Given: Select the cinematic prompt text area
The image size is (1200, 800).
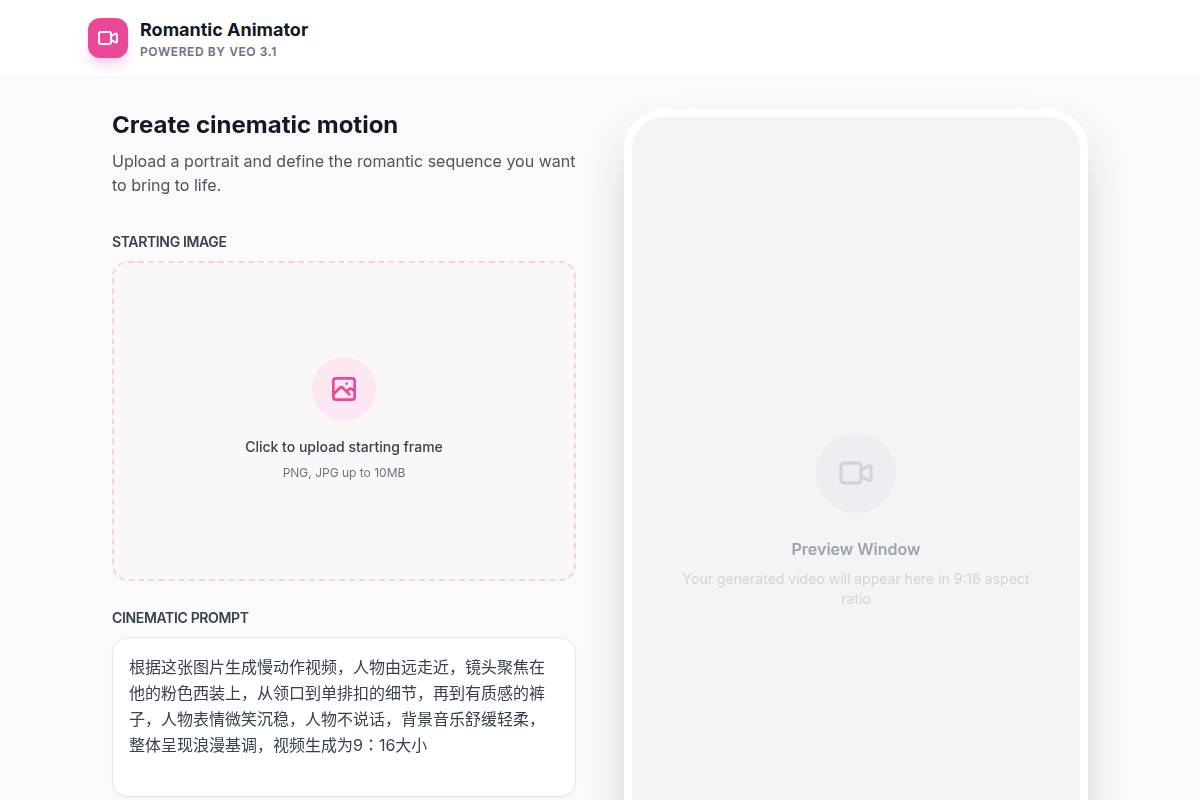Looking at the screenshot, I should [x=344, y=717].
